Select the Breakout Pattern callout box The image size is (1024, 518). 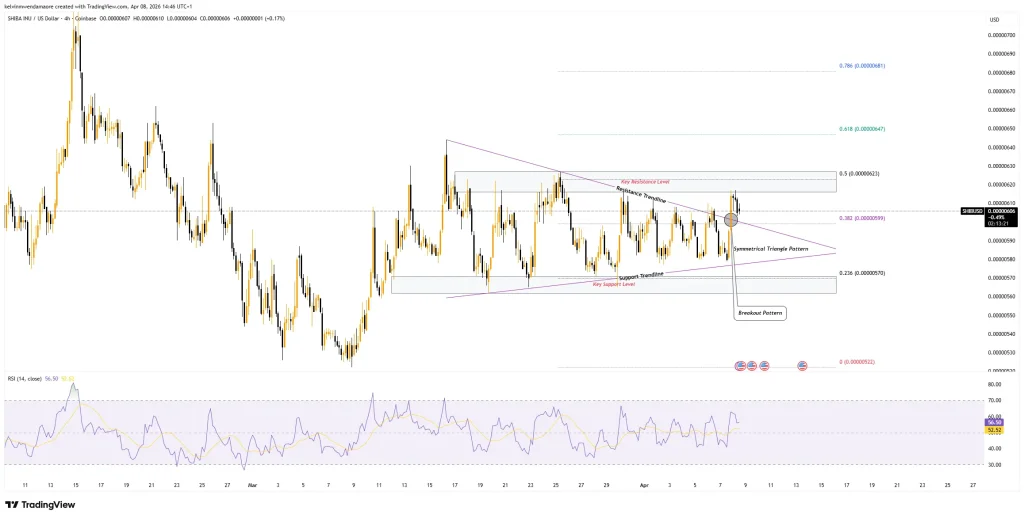coord(760,313)
